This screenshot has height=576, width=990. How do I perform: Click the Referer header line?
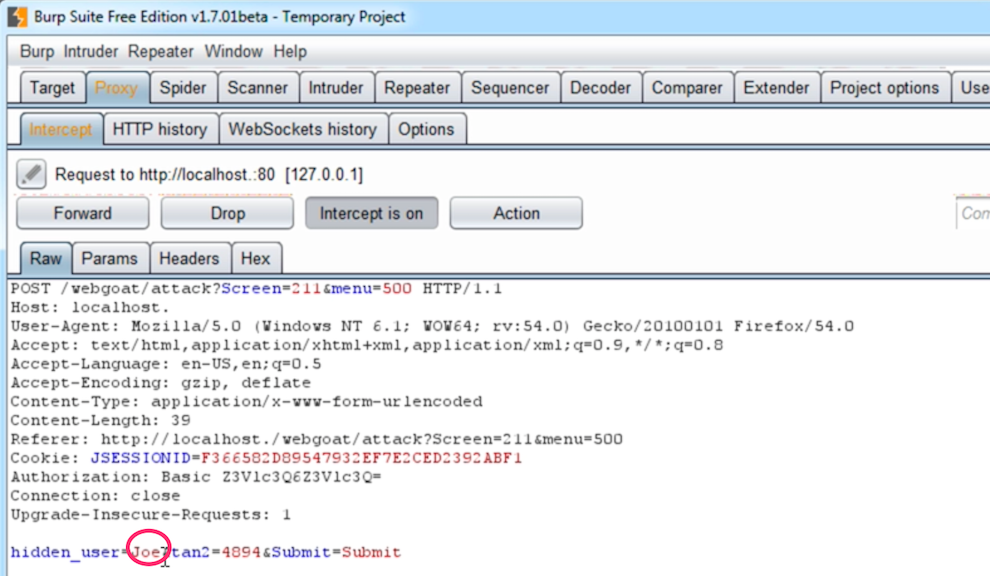point(316,440)
